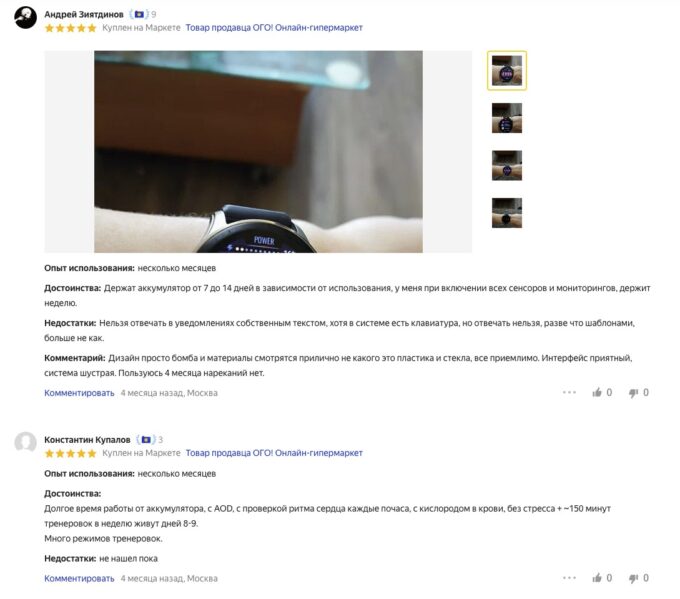Click the five-star rating of Андрей's review

[70, 28]
